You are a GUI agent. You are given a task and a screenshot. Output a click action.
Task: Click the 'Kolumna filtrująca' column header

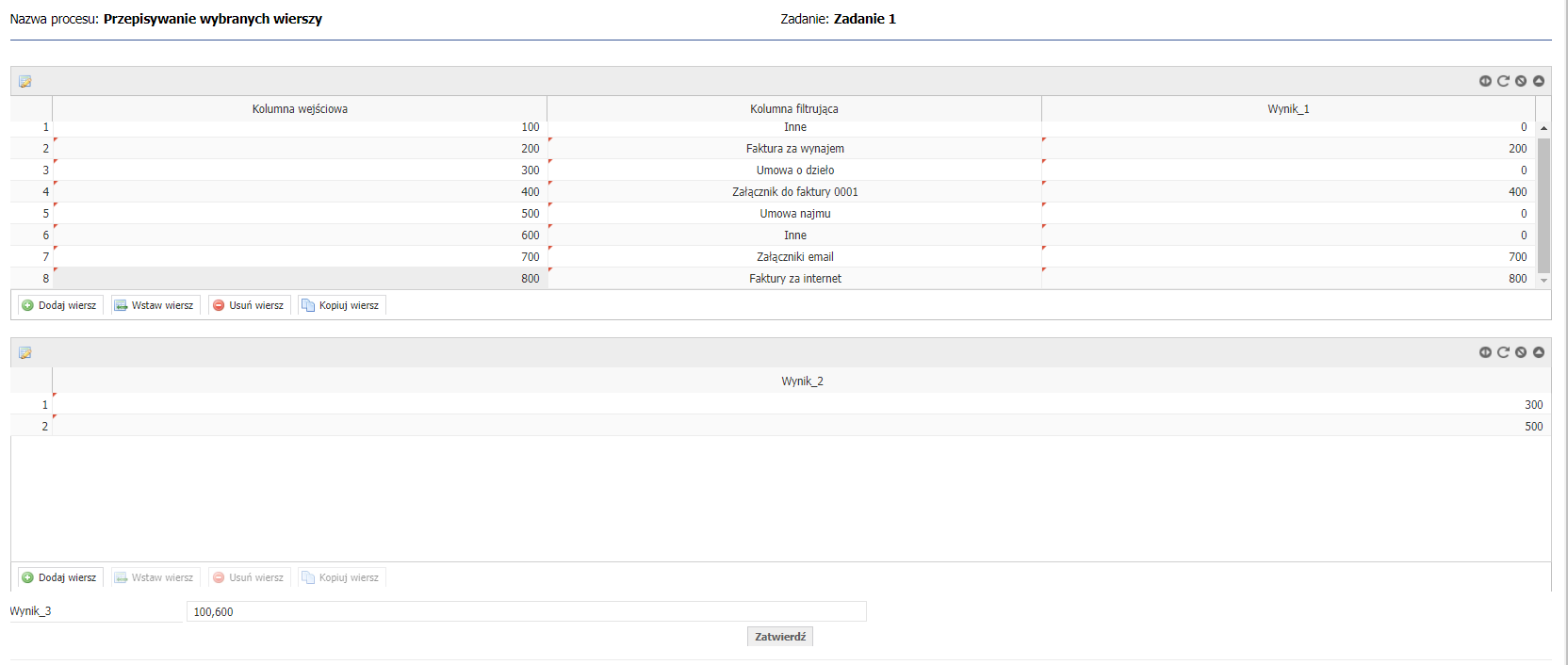[x=793, y=109]
